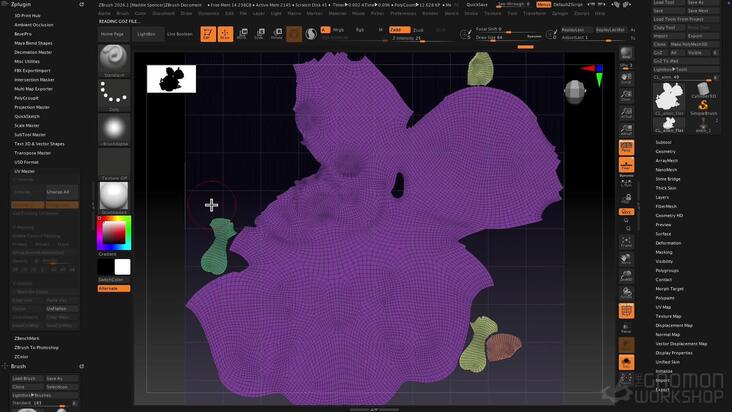The image size is (732, 412).
Task: Click the Zoom document icon
Action: coord(626,96)
